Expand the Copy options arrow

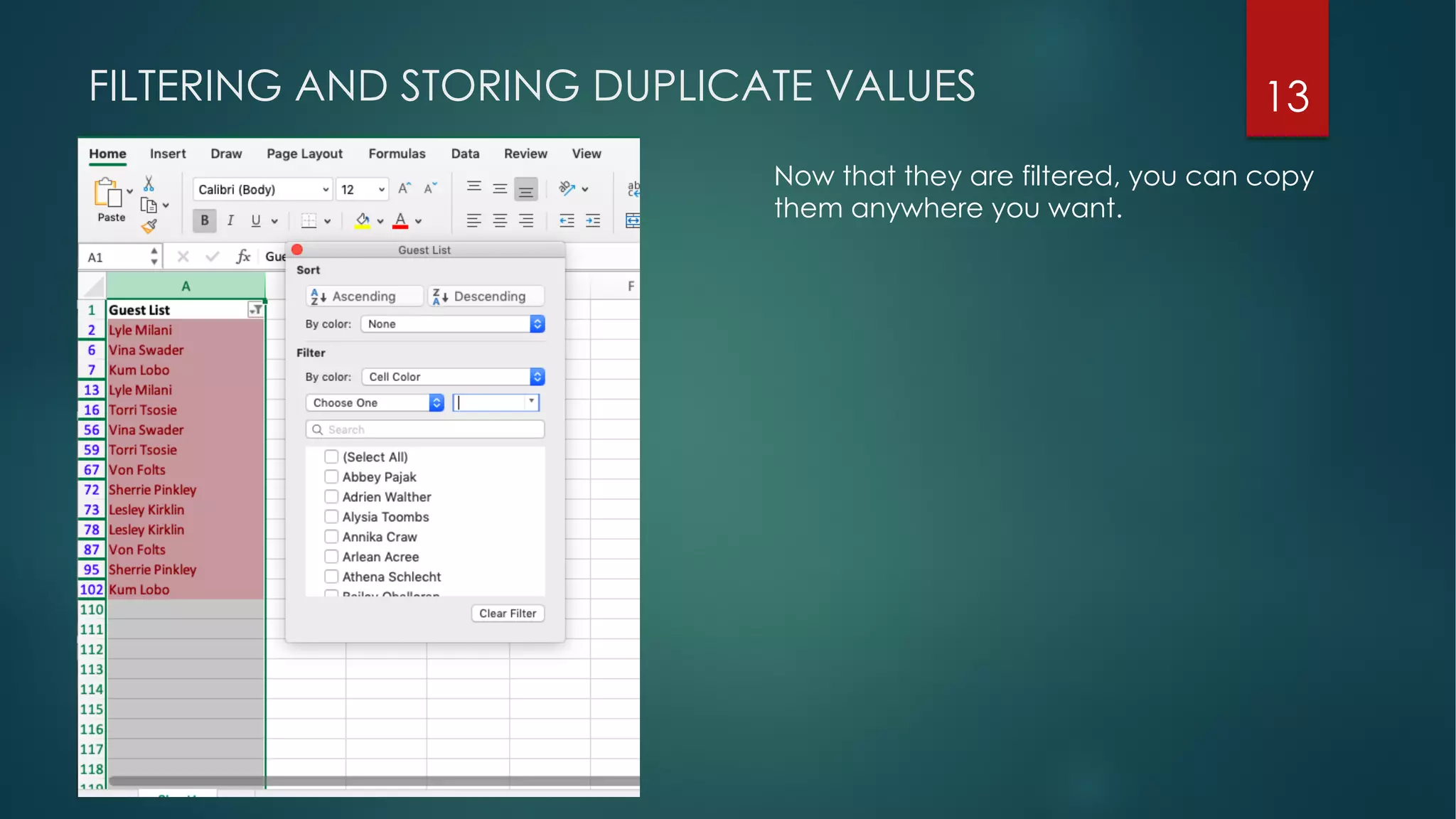pyautogui.click(x=166, y=205)
